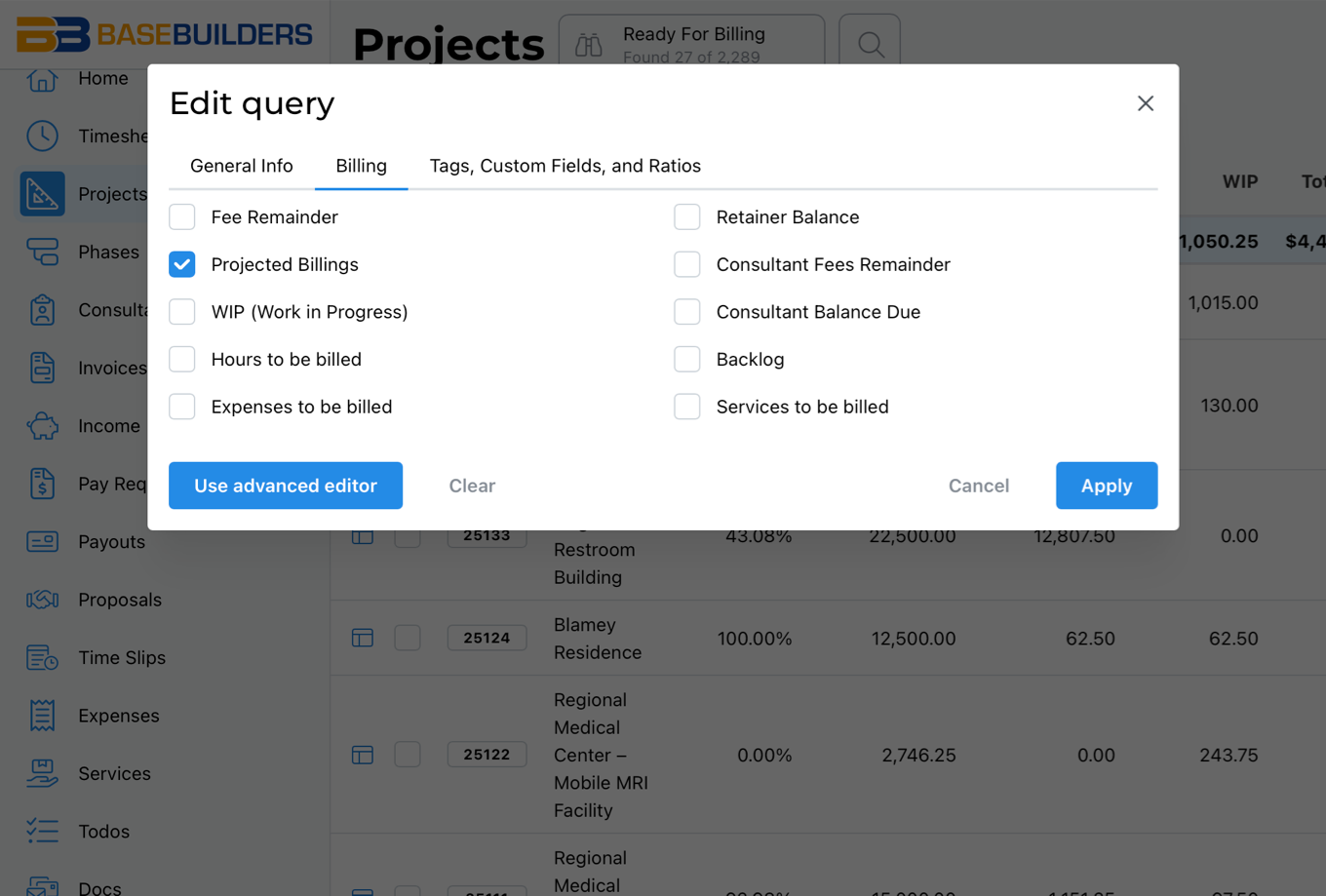This screenshot has height=896, width=1326.
Task: Open the Income piggy bank icon
Action: (x=42, y=425)
